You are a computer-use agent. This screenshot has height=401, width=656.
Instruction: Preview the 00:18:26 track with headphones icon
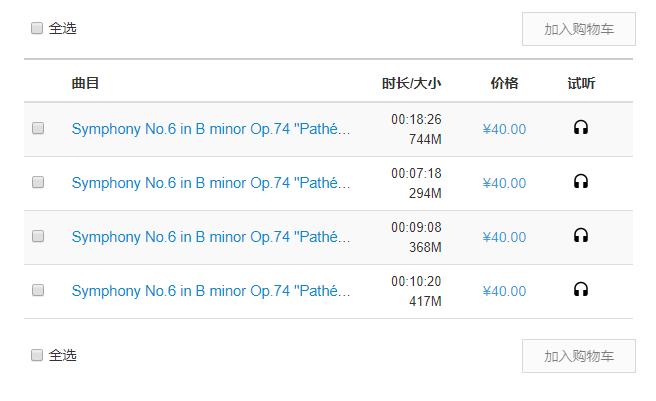(x=581, y=128)
